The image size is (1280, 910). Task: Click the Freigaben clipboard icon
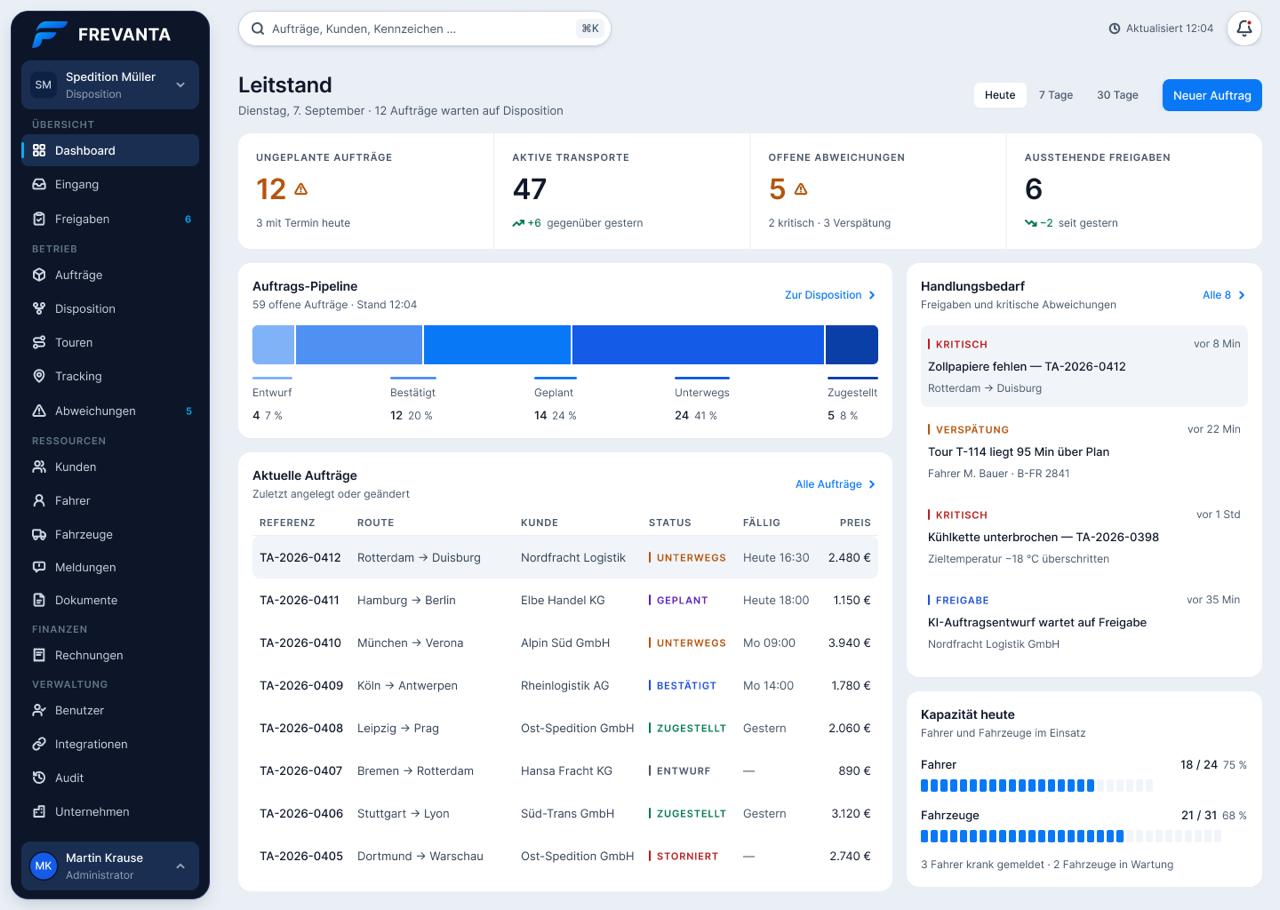(39, 219)
